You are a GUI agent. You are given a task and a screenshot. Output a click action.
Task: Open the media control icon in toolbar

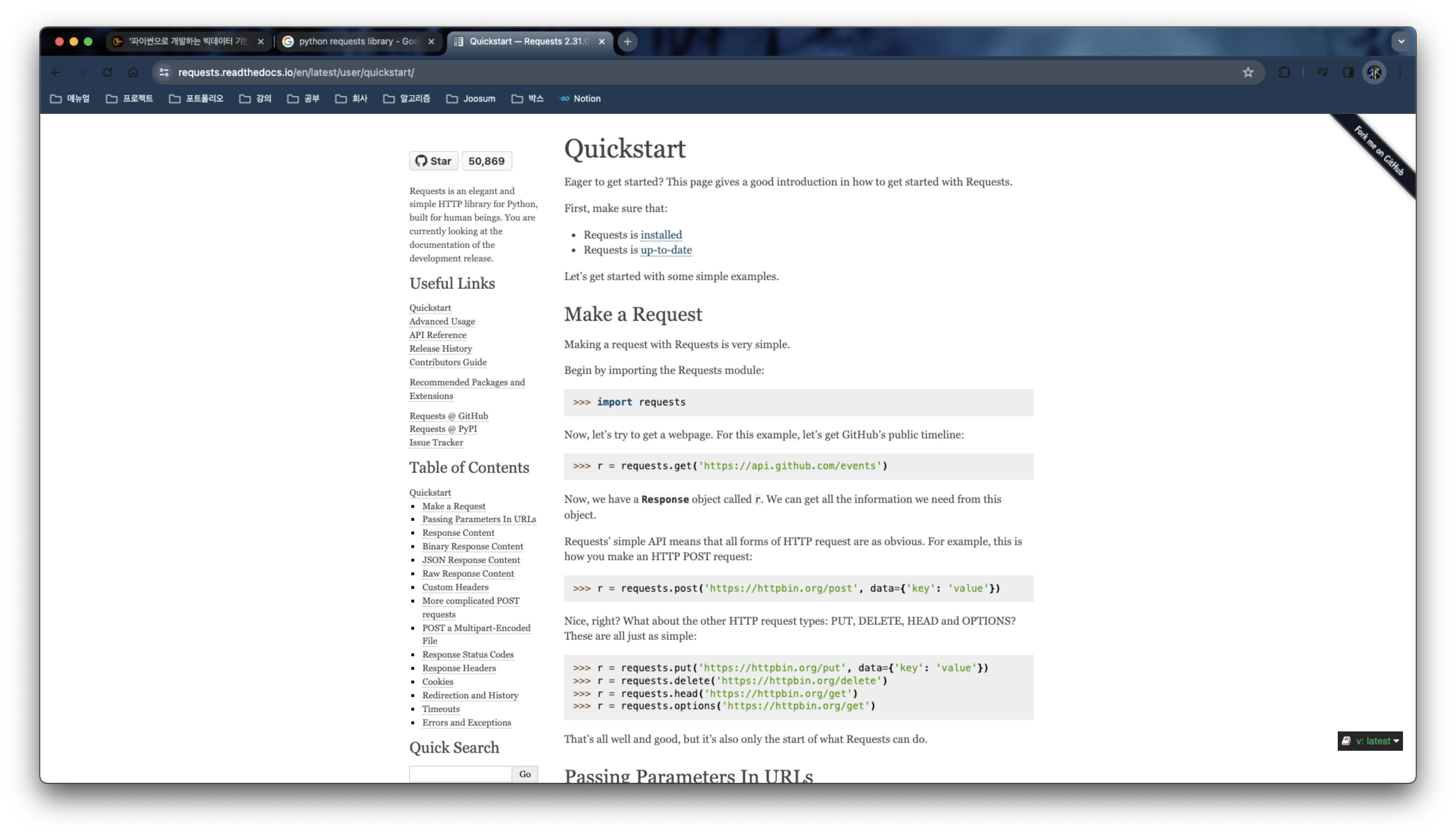coord(1323,72)
